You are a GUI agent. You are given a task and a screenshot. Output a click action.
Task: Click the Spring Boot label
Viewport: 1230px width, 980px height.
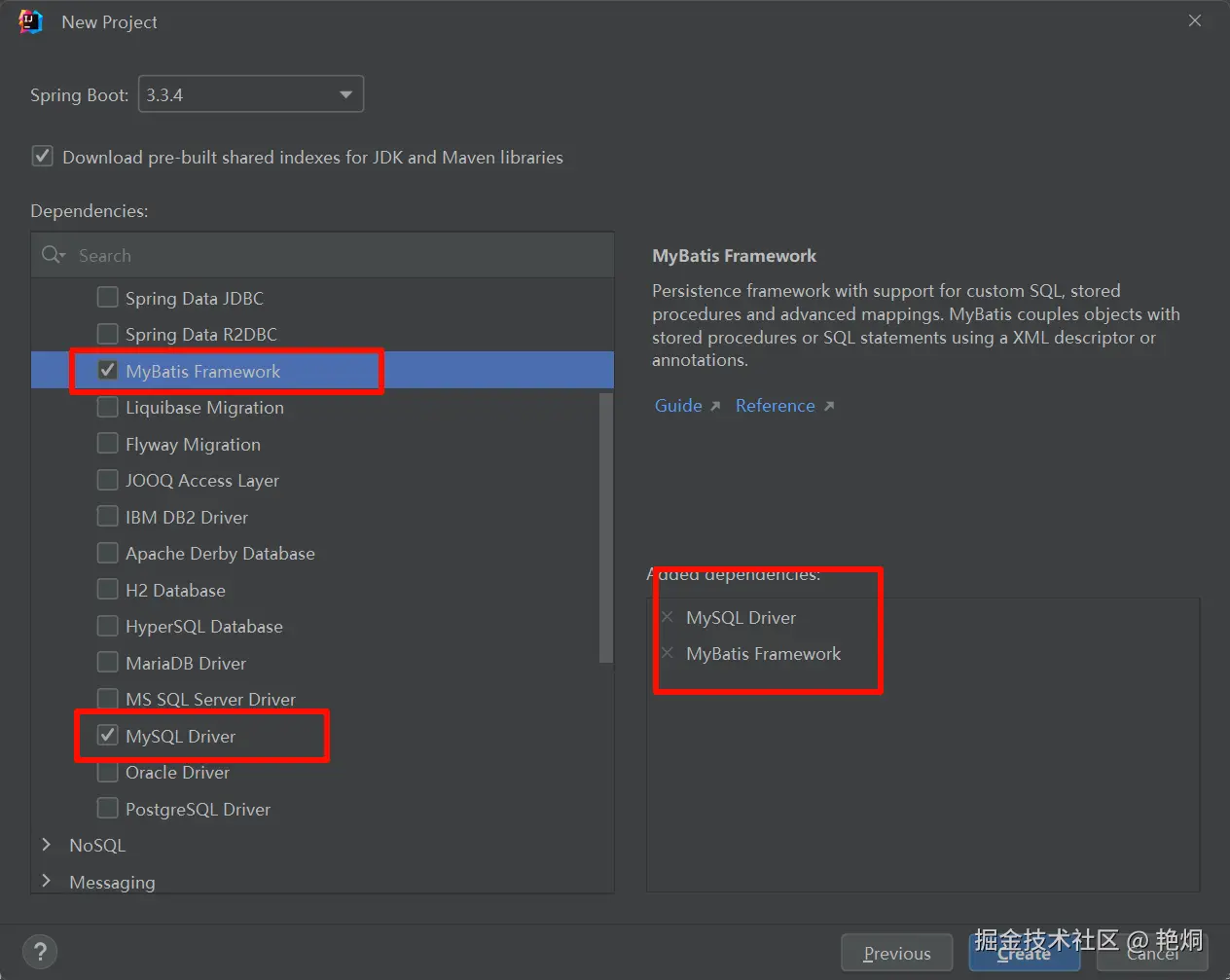click(x=79, y=94)
